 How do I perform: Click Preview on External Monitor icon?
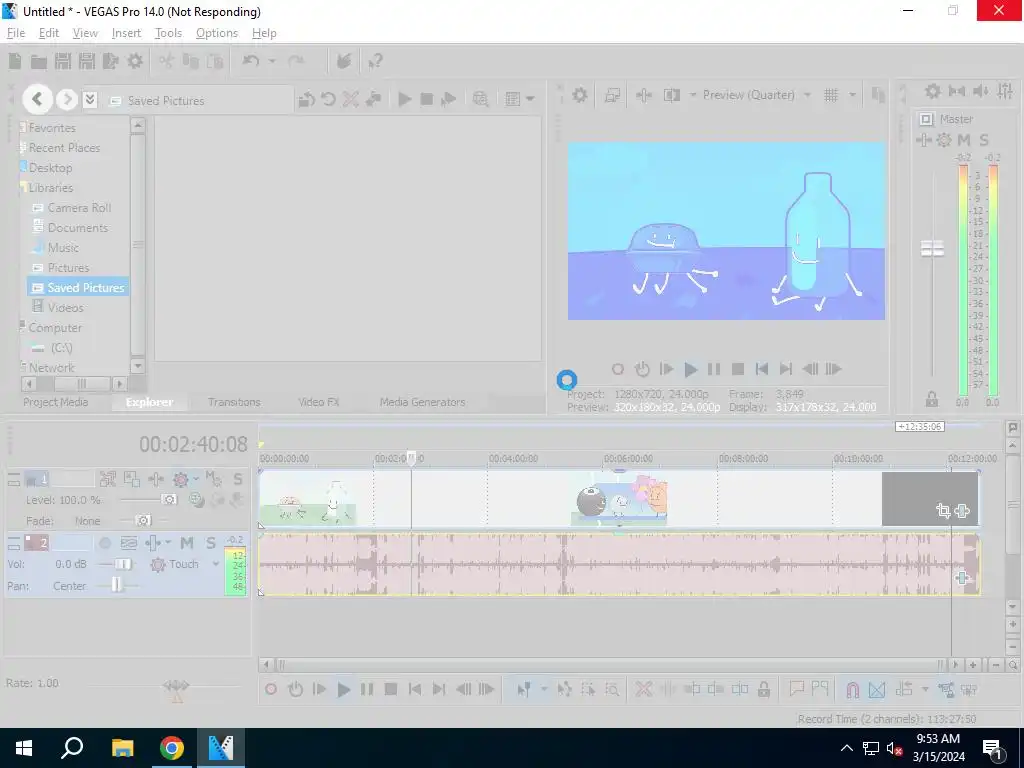pyautogui.click(x=612, y=95)
